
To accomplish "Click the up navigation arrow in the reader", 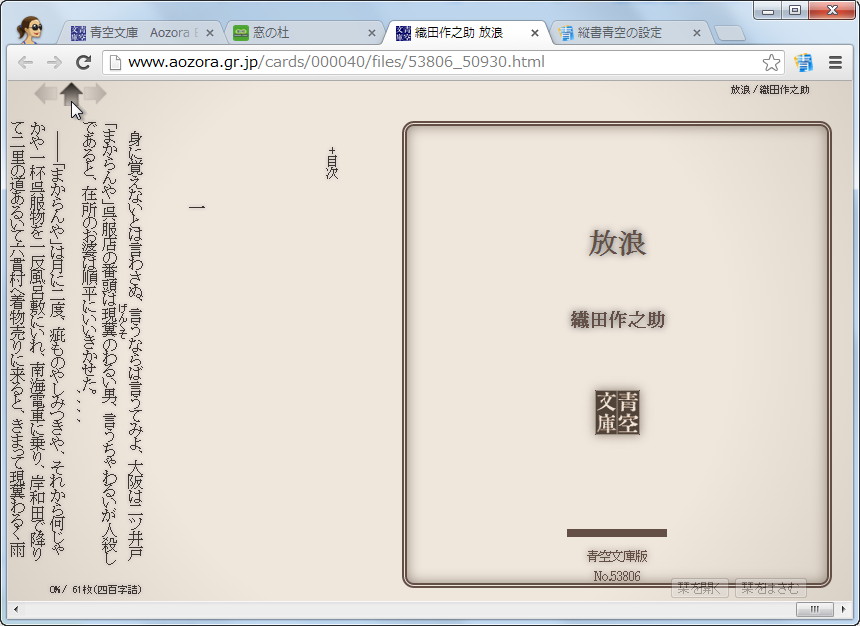I will [x=72, y=95].
